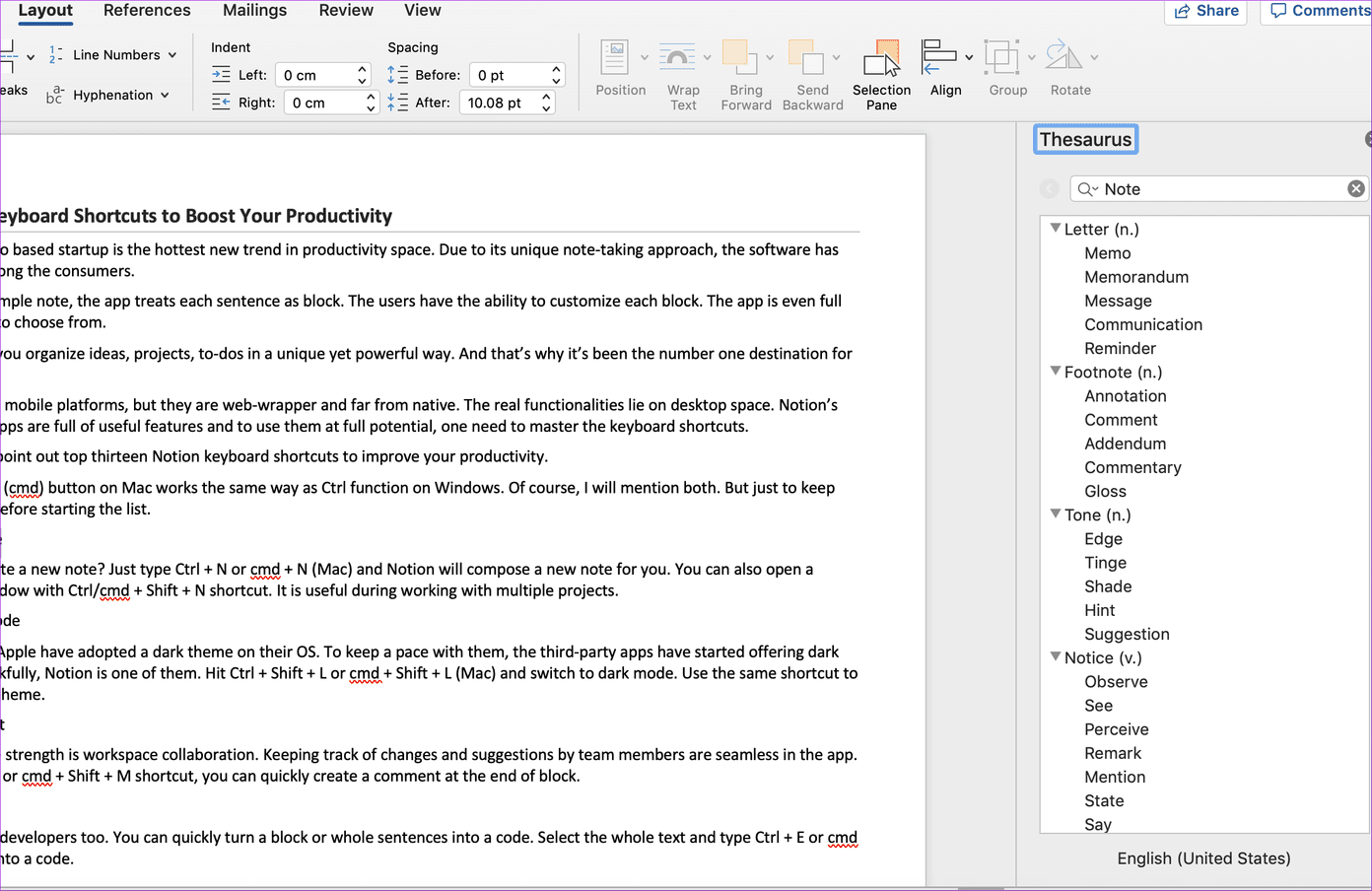The image size is (1372, 891).
Task: Open the Mailings tab
Action: pyautogui.click(x=254, y=10)
